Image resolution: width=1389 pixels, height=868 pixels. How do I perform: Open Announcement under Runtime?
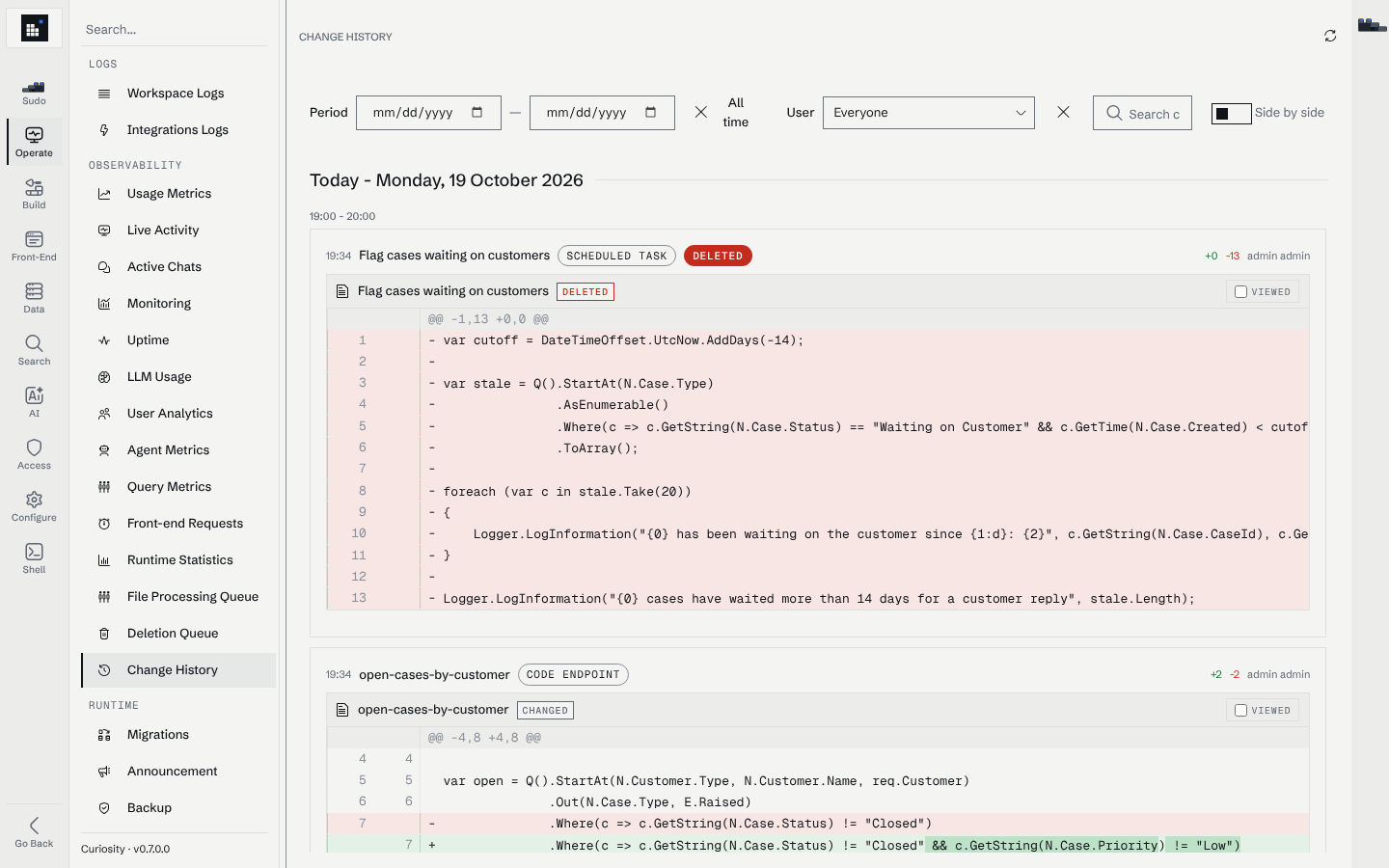click(x=178, y=772)
